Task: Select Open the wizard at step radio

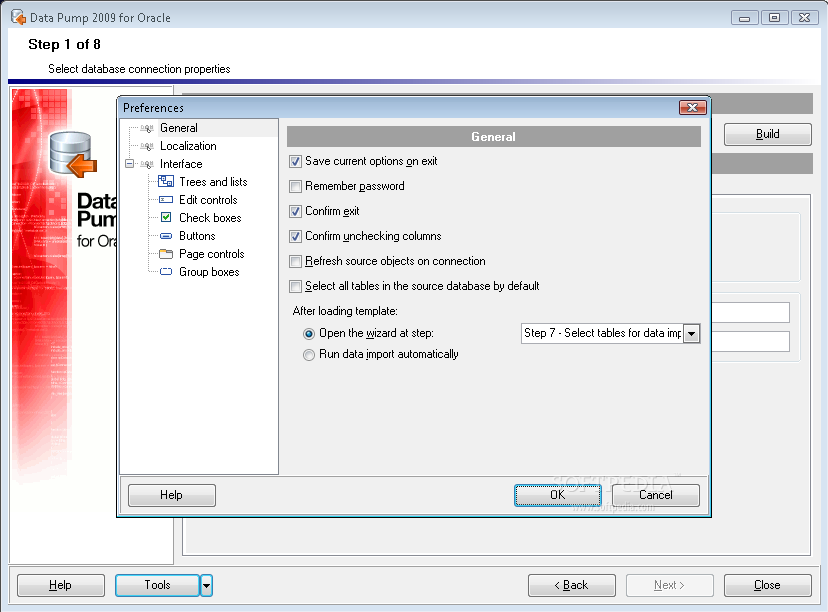Action: click(x=308, y=334)
